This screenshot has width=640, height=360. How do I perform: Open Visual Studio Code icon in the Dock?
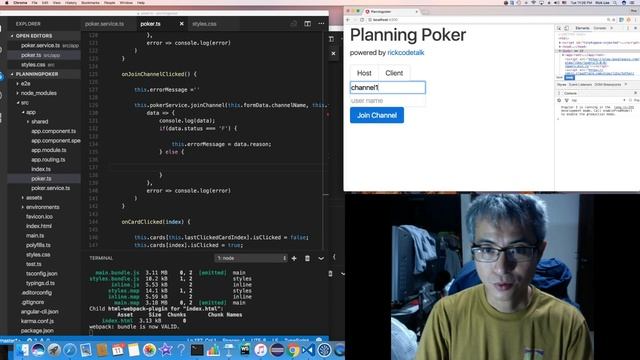[x=309, y=350]
